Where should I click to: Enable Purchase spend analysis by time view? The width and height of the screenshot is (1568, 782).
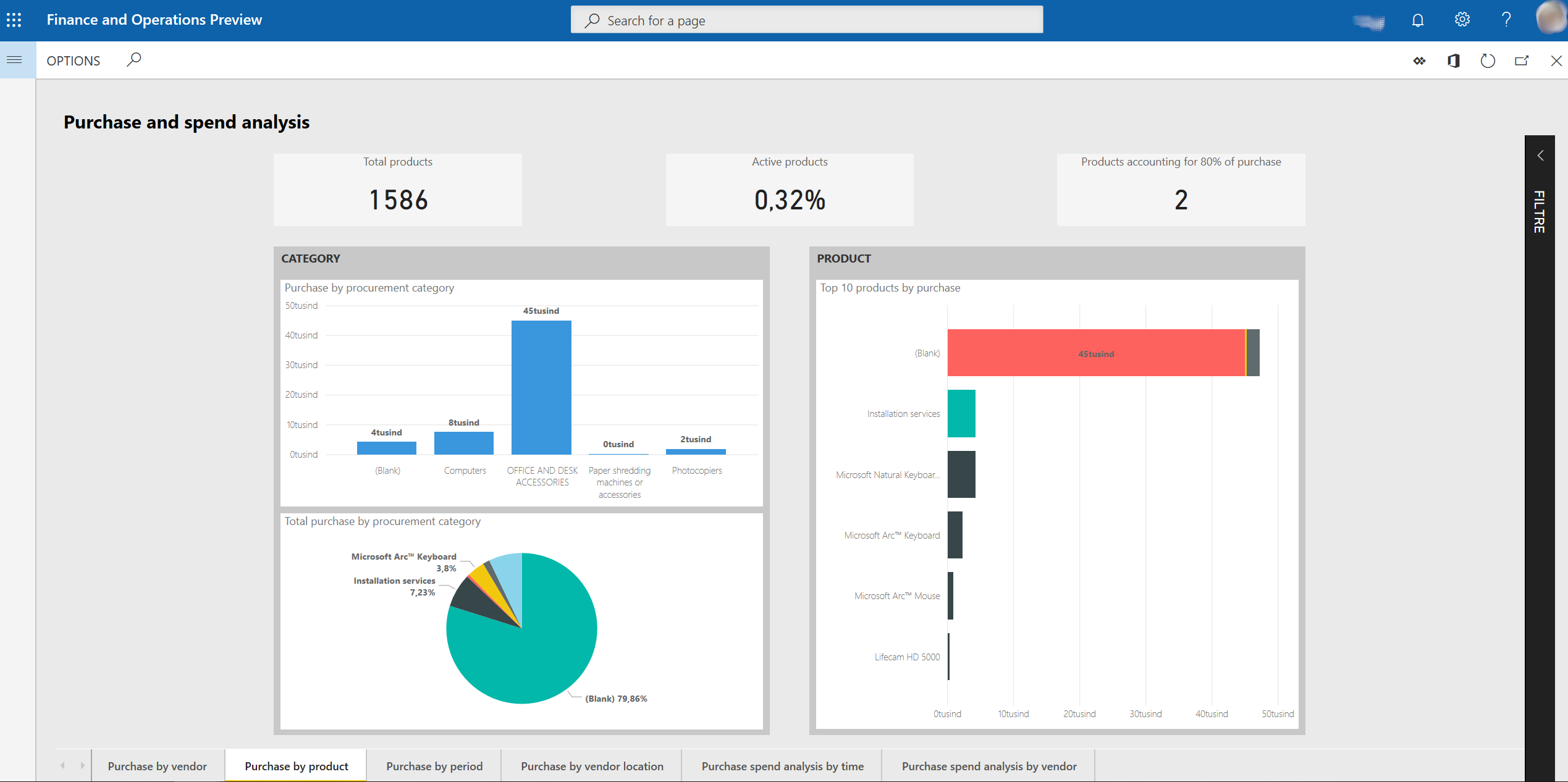[x=784, y=765]
